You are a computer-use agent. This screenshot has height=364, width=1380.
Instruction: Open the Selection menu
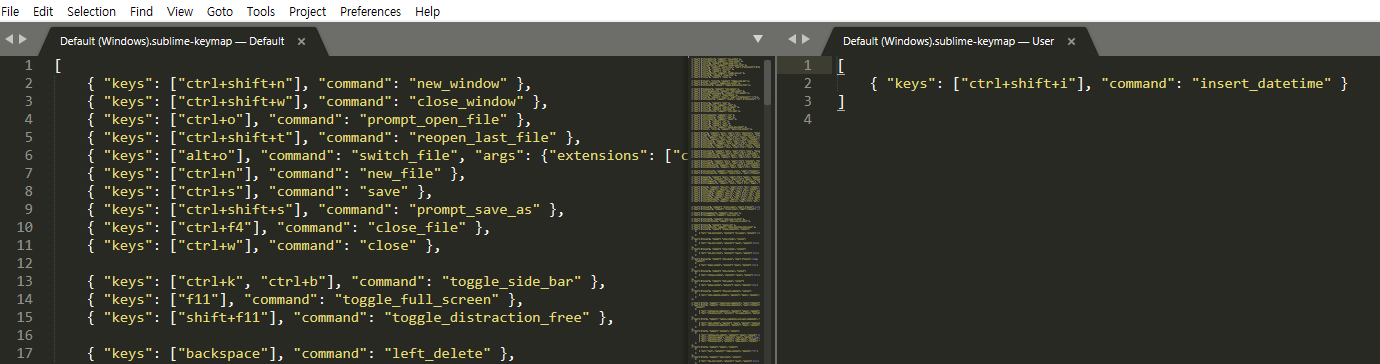pyautogui.click(x=91, y=11)
